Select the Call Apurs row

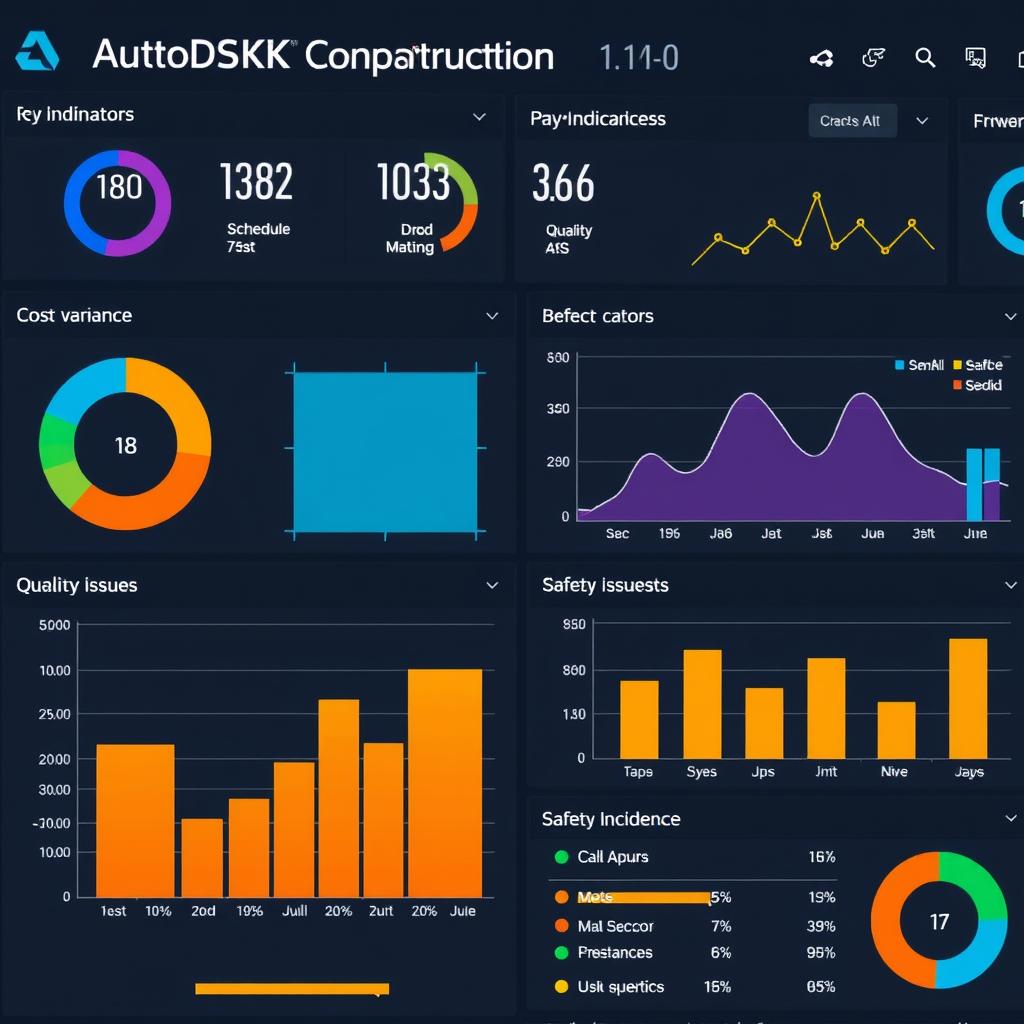coord(695,857)
